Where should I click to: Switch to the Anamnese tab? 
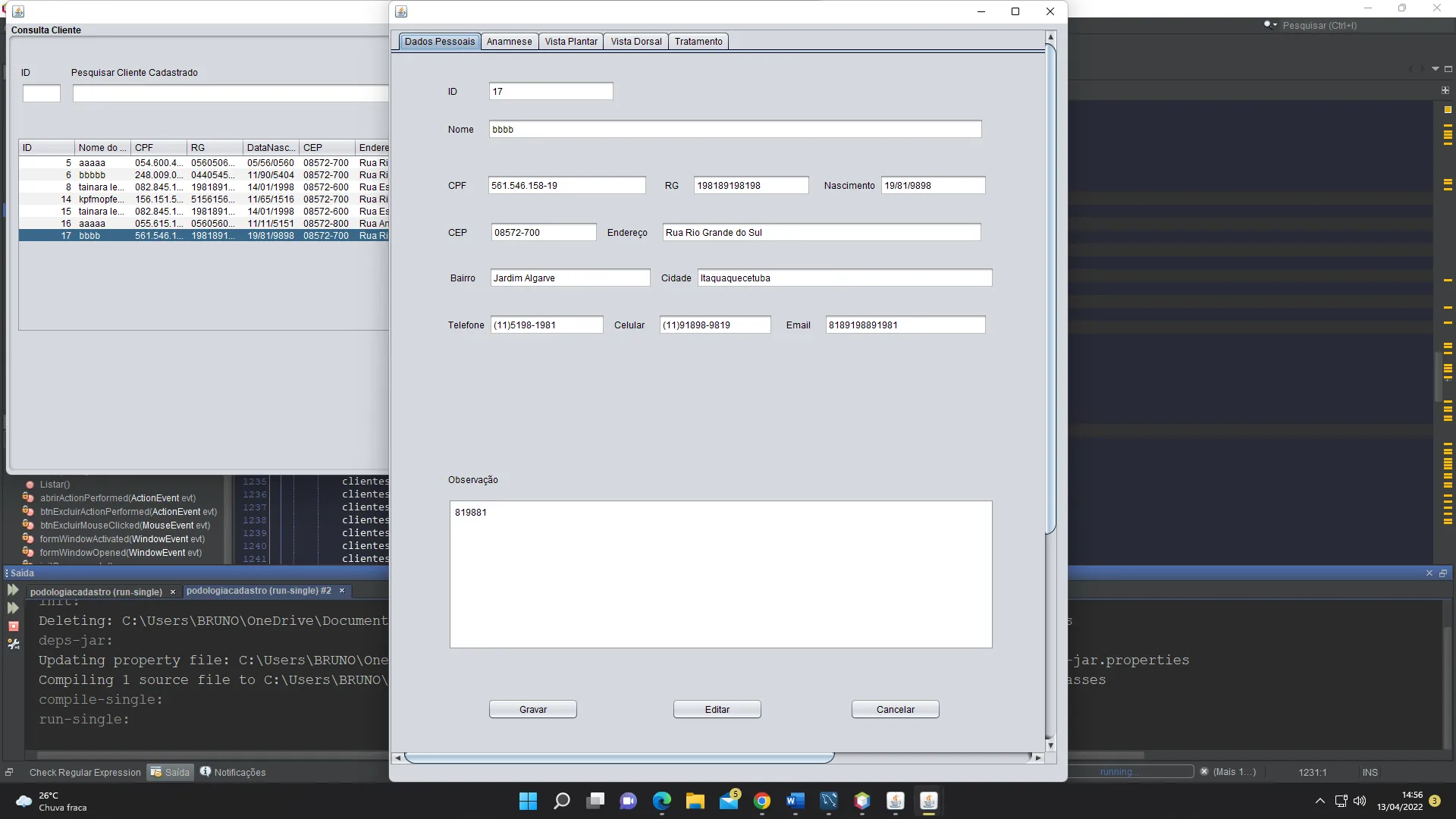pos(509,42)
